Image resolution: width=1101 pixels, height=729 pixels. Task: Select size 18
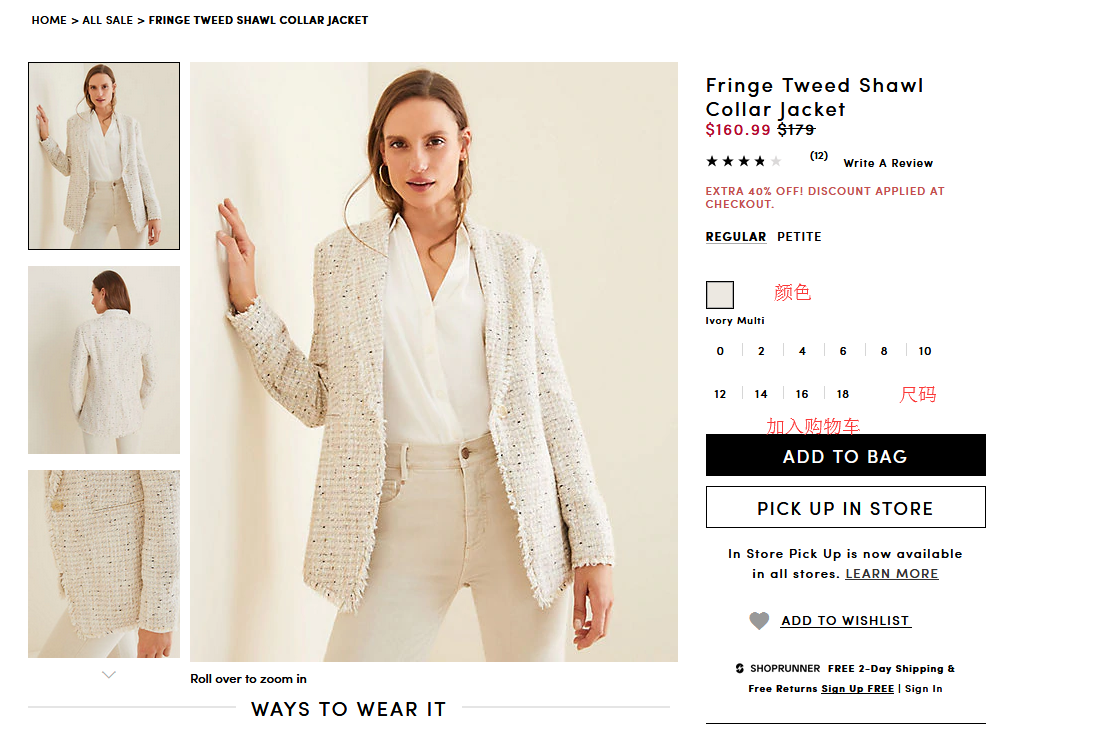(843, 394)
